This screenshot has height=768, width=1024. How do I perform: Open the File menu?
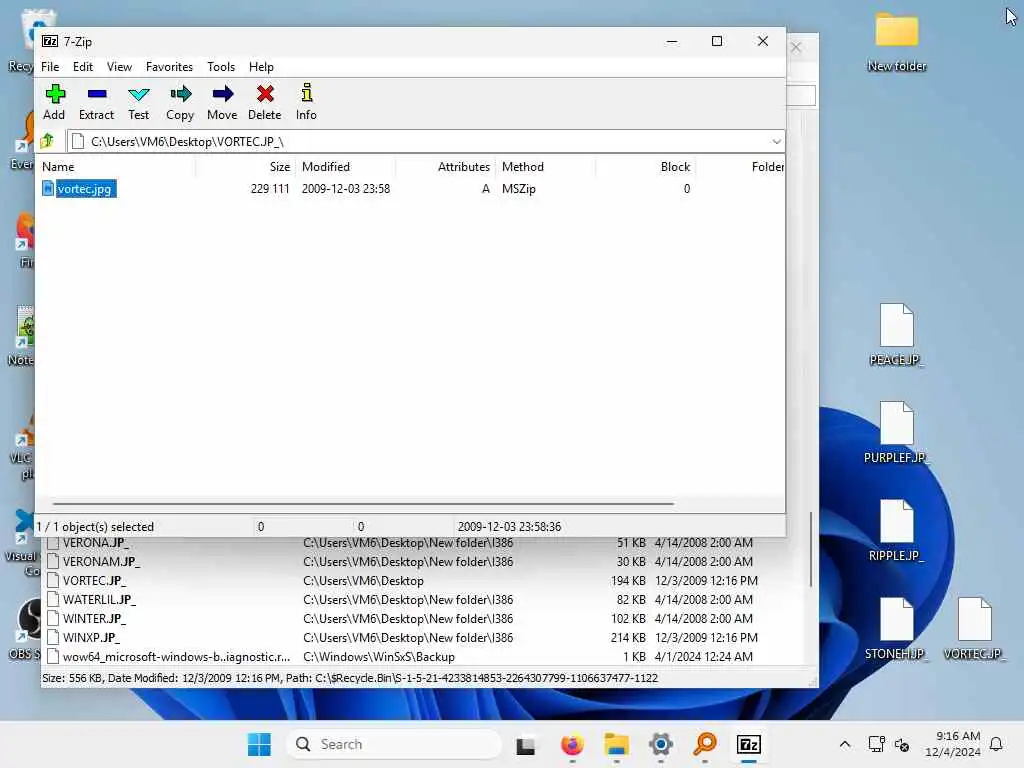[50, 67]
